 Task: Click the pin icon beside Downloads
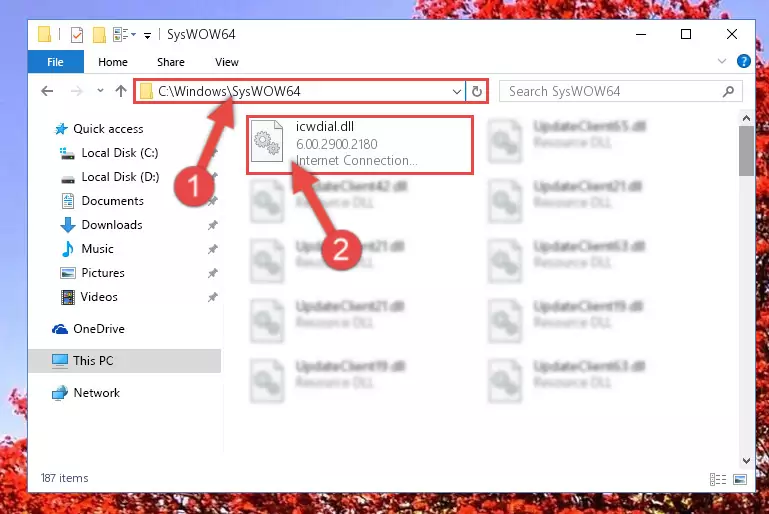[212, 225]
